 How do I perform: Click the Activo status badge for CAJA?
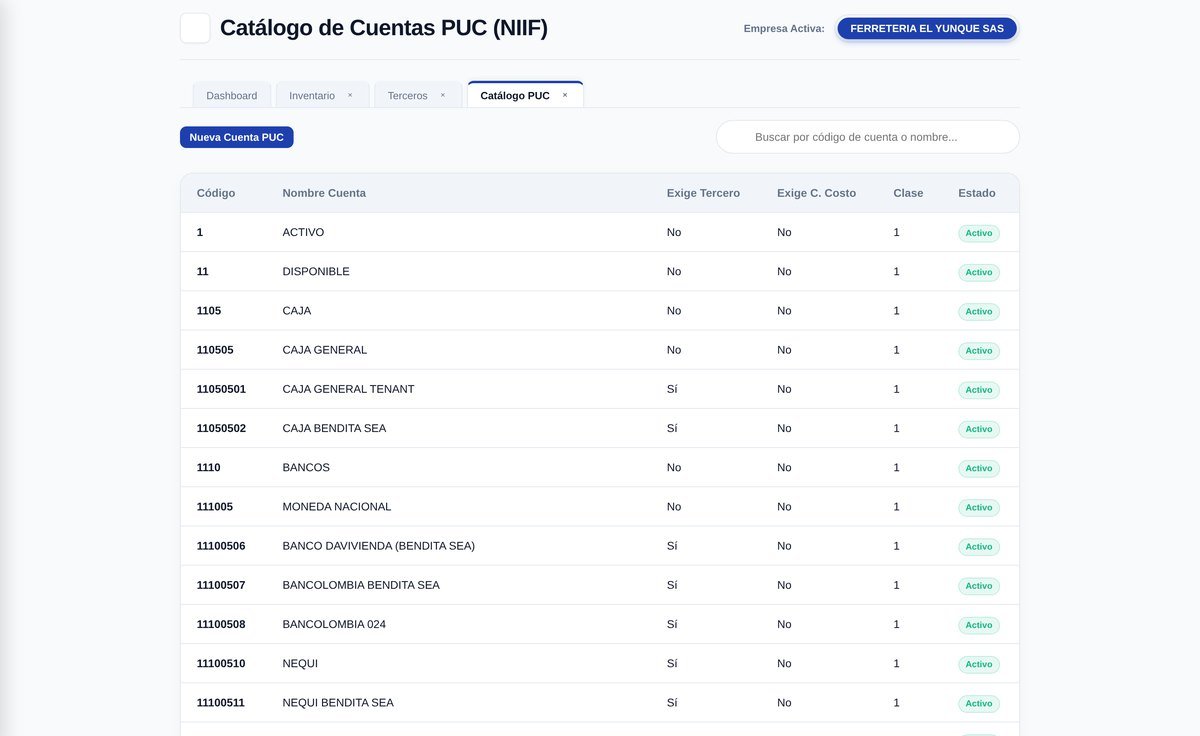(979, 311)
